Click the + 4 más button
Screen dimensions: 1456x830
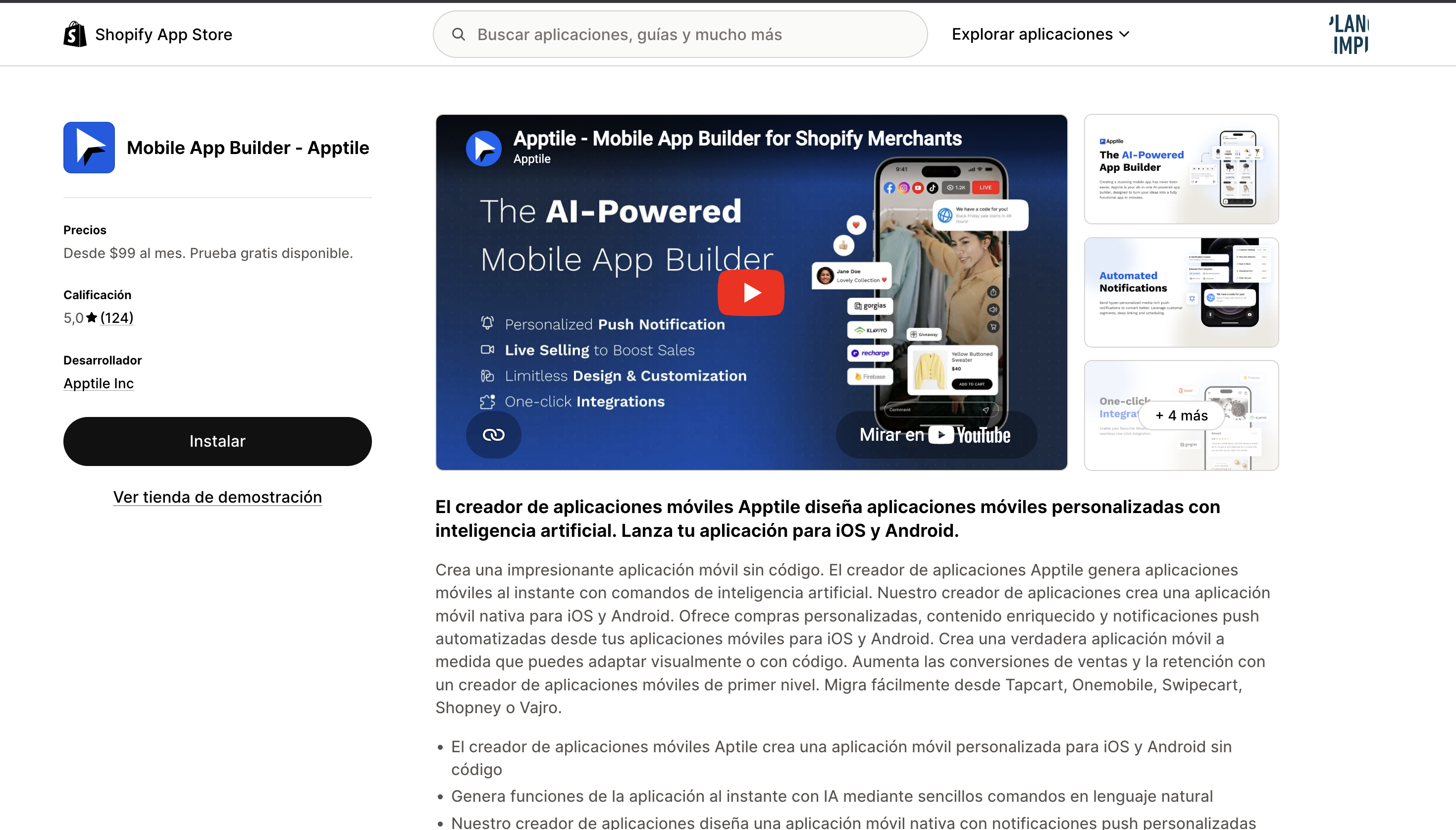(1181, 415)
